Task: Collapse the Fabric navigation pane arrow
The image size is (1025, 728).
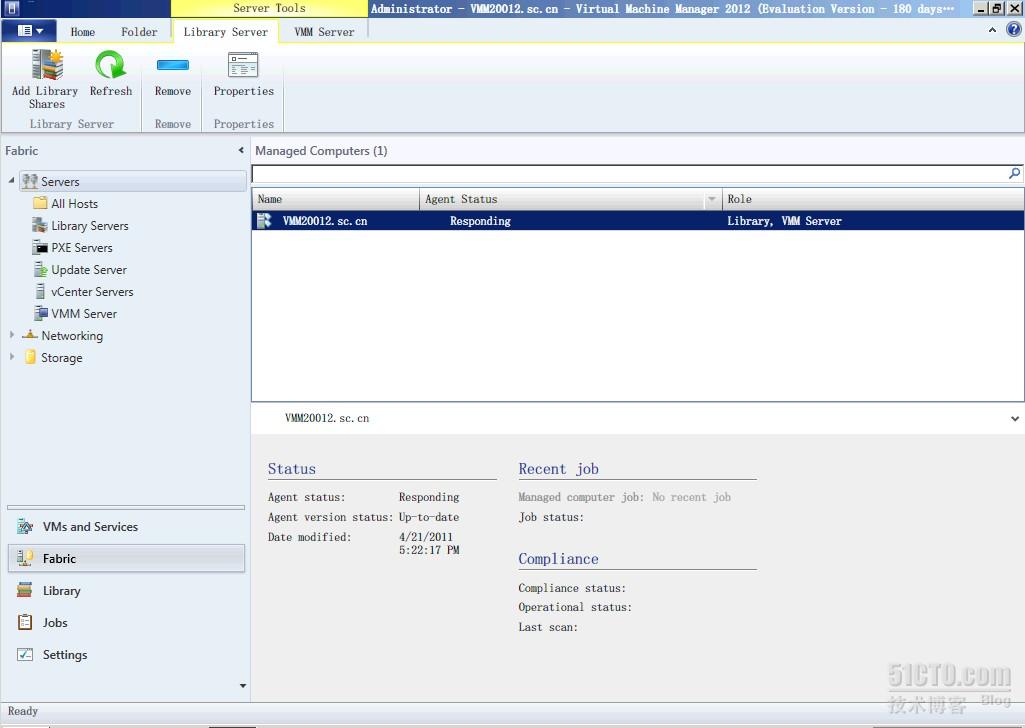Action: [241, 150]
